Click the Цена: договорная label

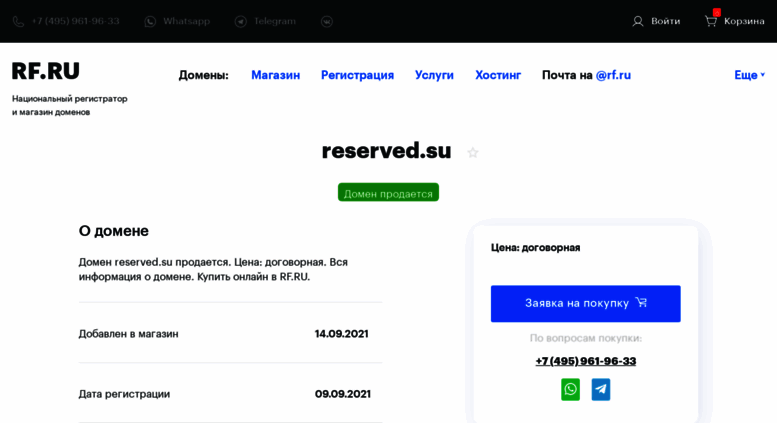pyautogui.click(x=535, y=248)
